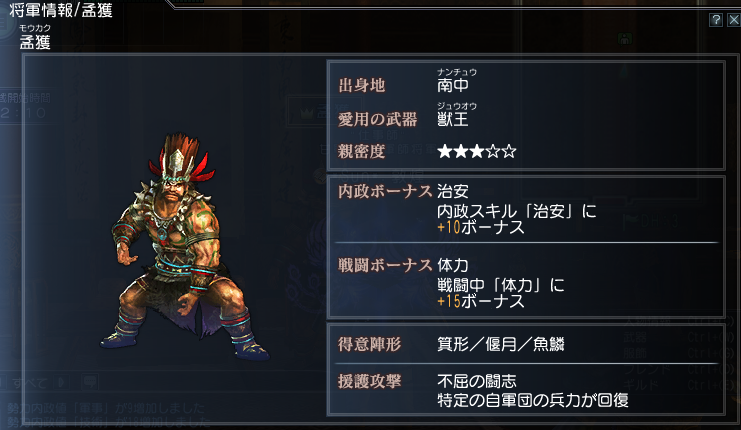Click the 将軍情報/孟獲 window title
Screen dimensions: 741x430
tap(60, 10)
